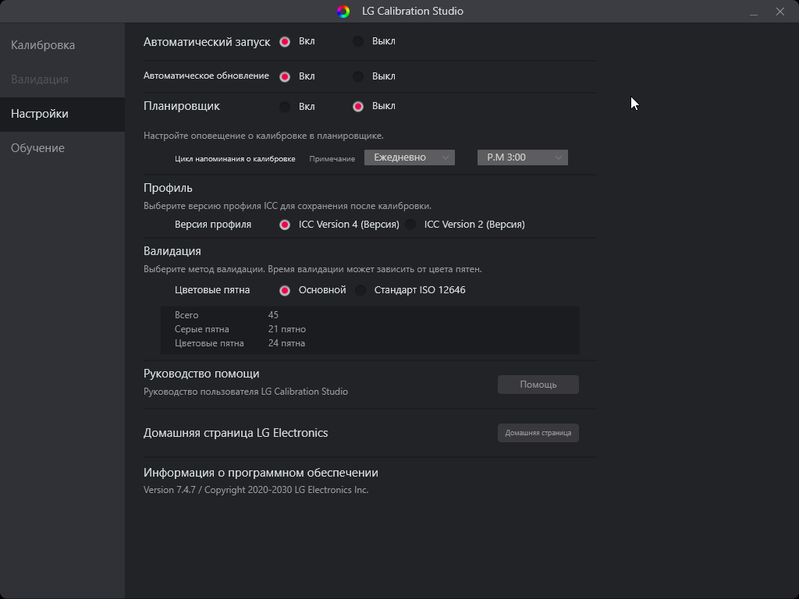Choose ICC Version 2 profile
Viewport: 799px width, 599px height.
coord(410,225)
